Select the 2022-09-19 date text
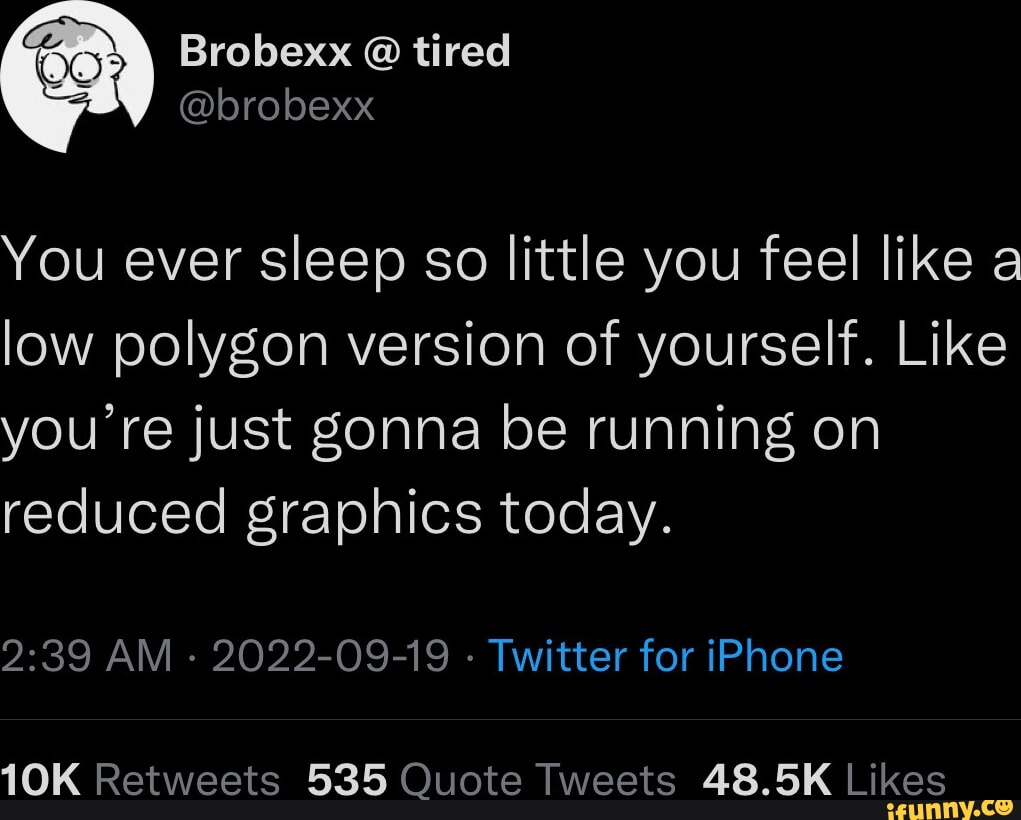The width and height of the screenshot is (1021, 820). pos(330,657)
